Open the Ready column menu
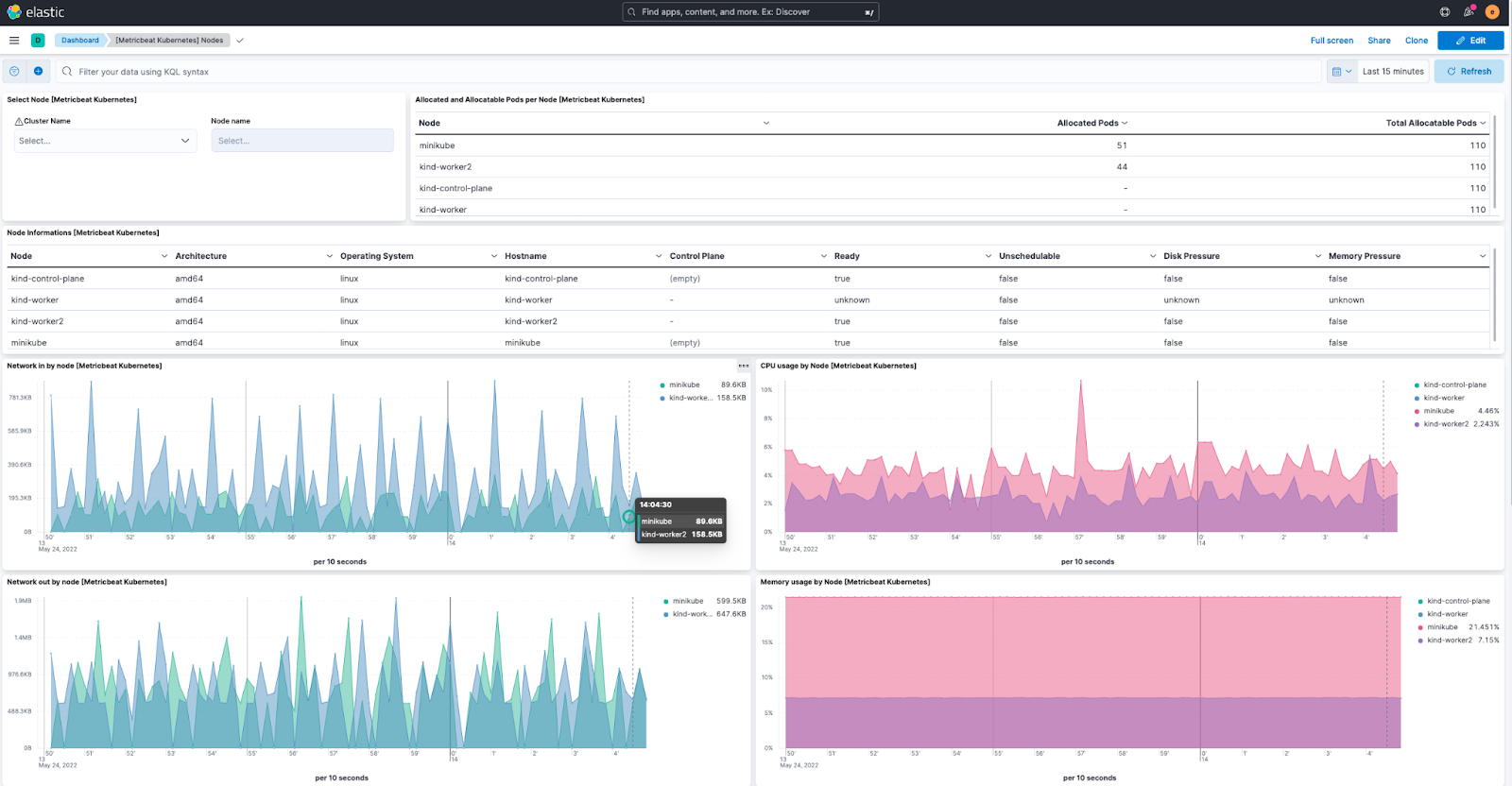The height and width of the screenshot is (786, 1512). point(988,256)
